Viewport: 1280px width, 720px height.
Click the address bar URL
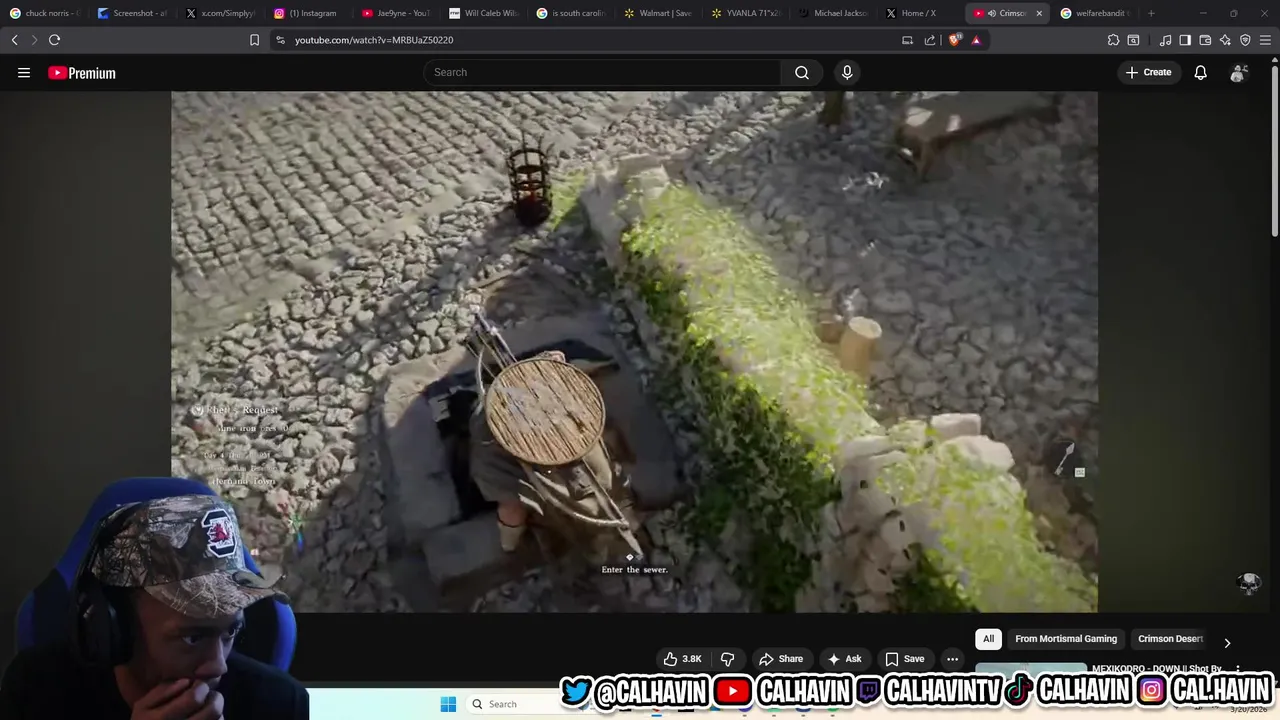tap(374, 40)
